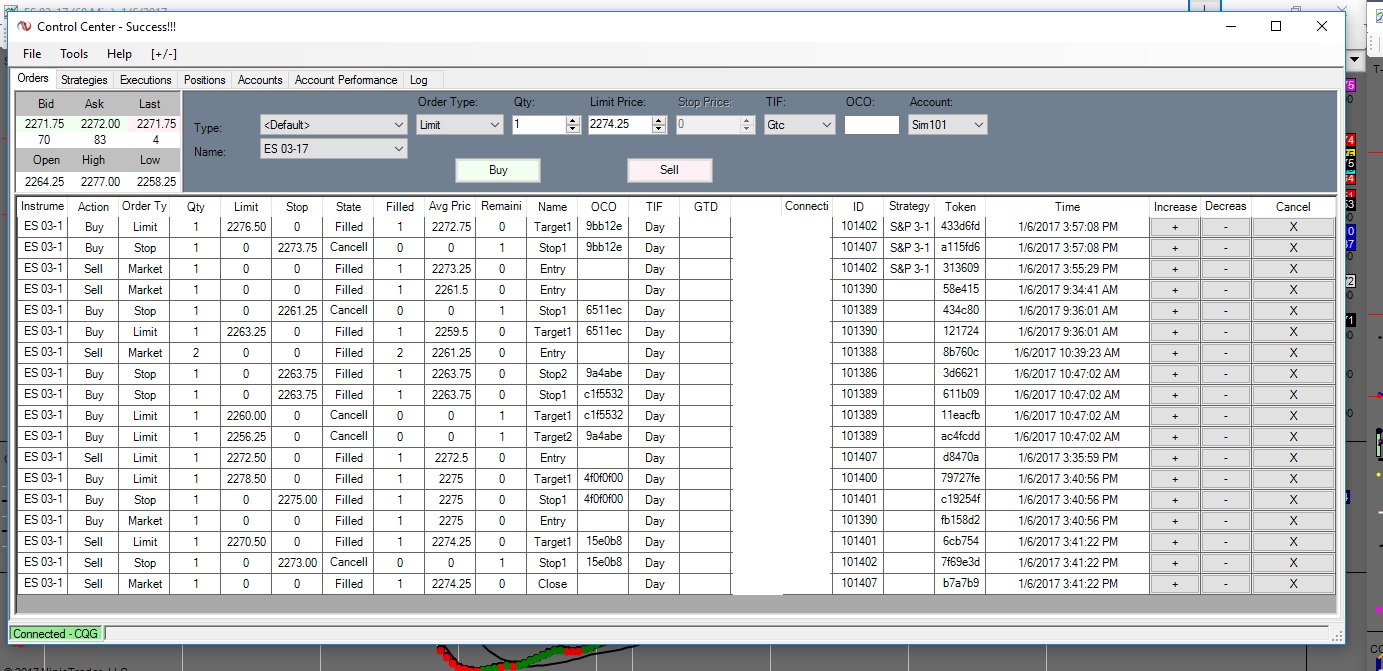Sort by the State column header
This screenshot has width=1383, height=671.
pos(348,206)
